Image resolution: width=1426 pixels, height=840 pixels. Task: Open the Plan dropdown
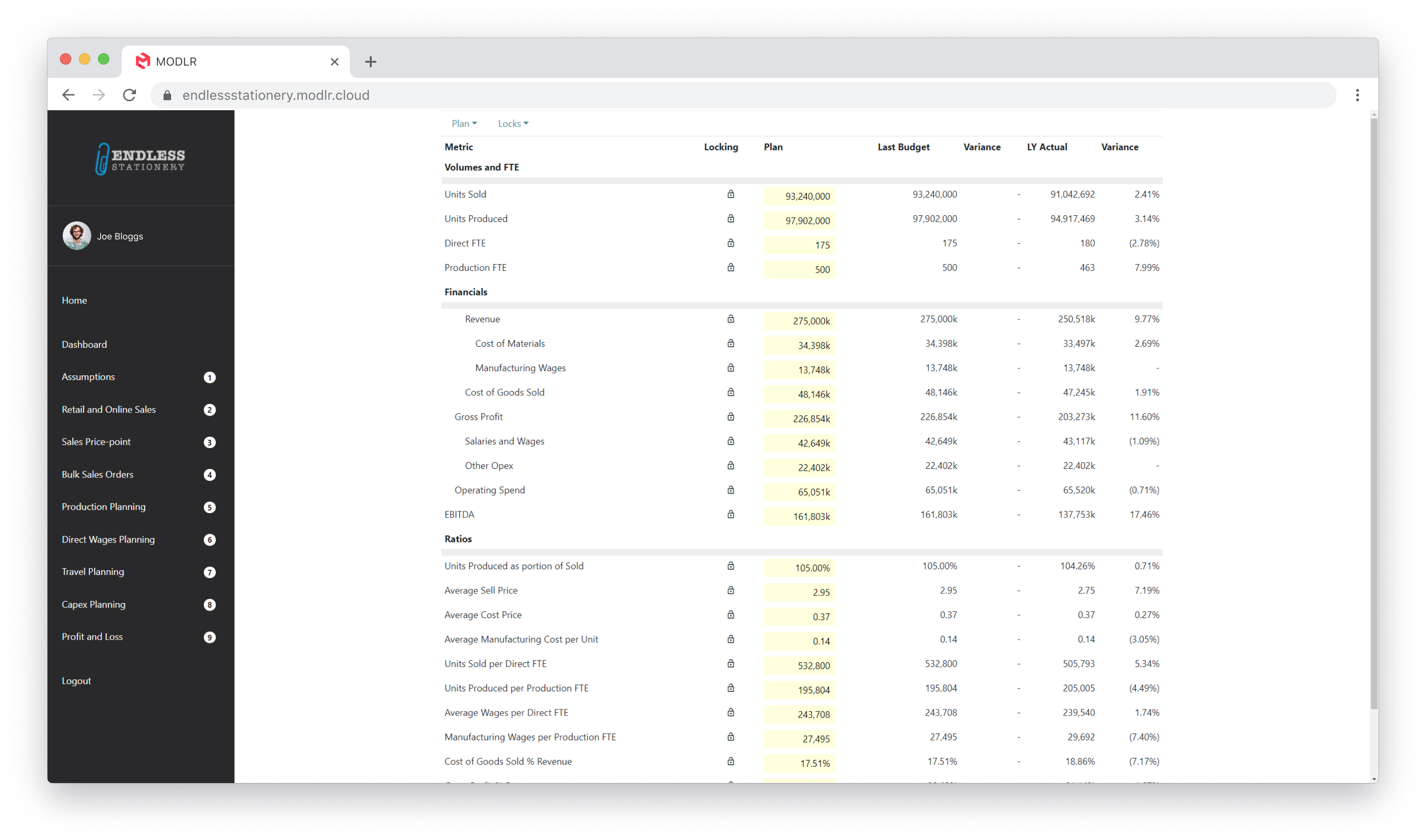coord(463,123)
